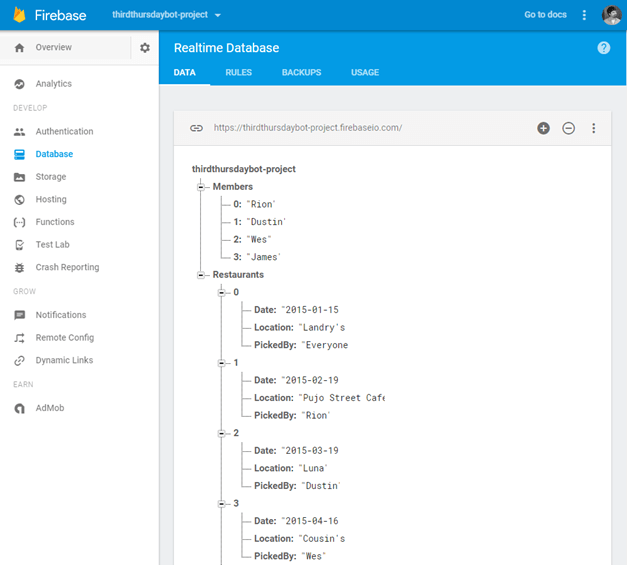Open the top bar vertical dots menu
627x565 pixels.
[584, 15]
